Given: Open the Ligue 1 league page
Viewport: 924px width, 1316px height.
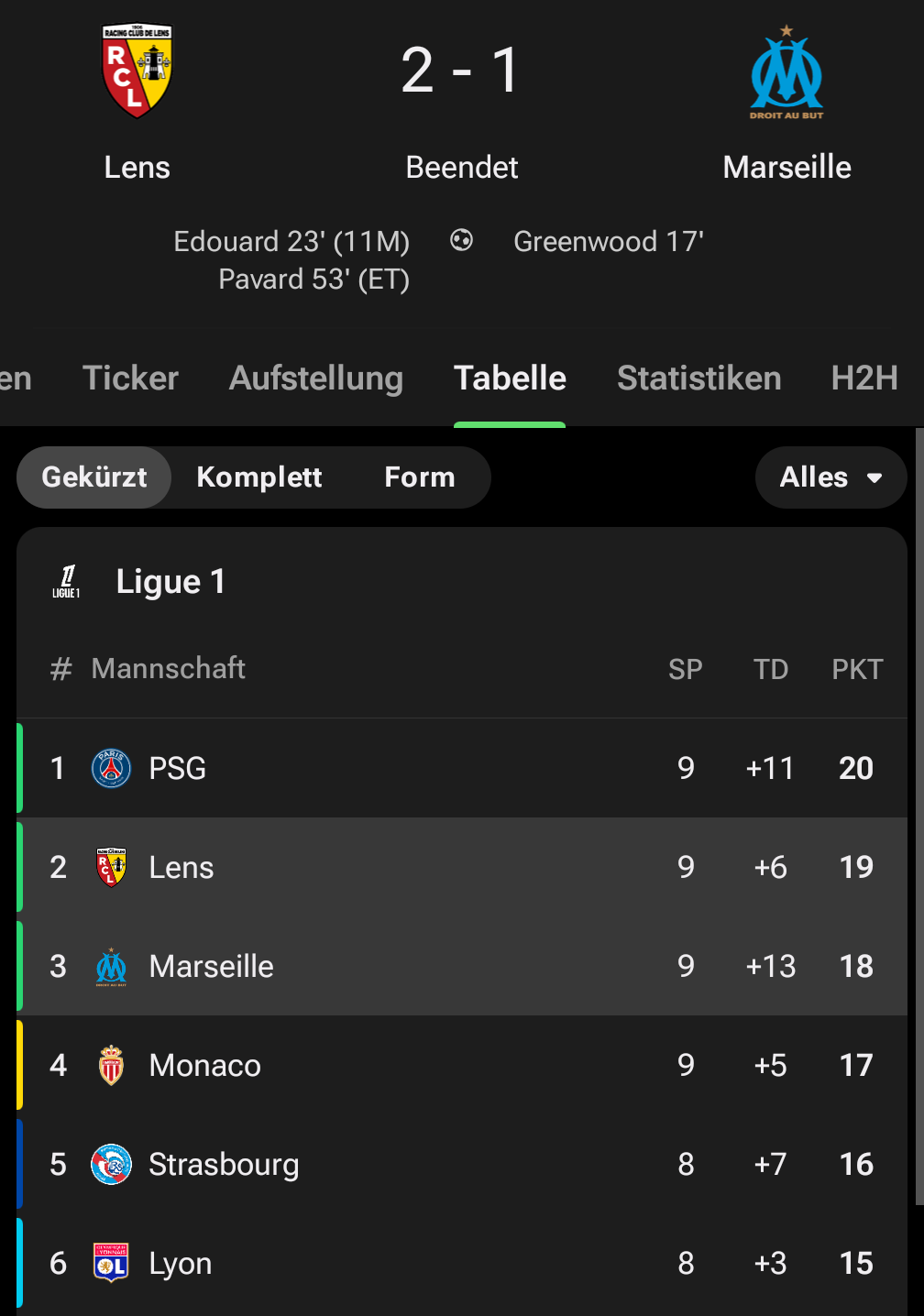Looking at the screenshot, I should 170,582.
